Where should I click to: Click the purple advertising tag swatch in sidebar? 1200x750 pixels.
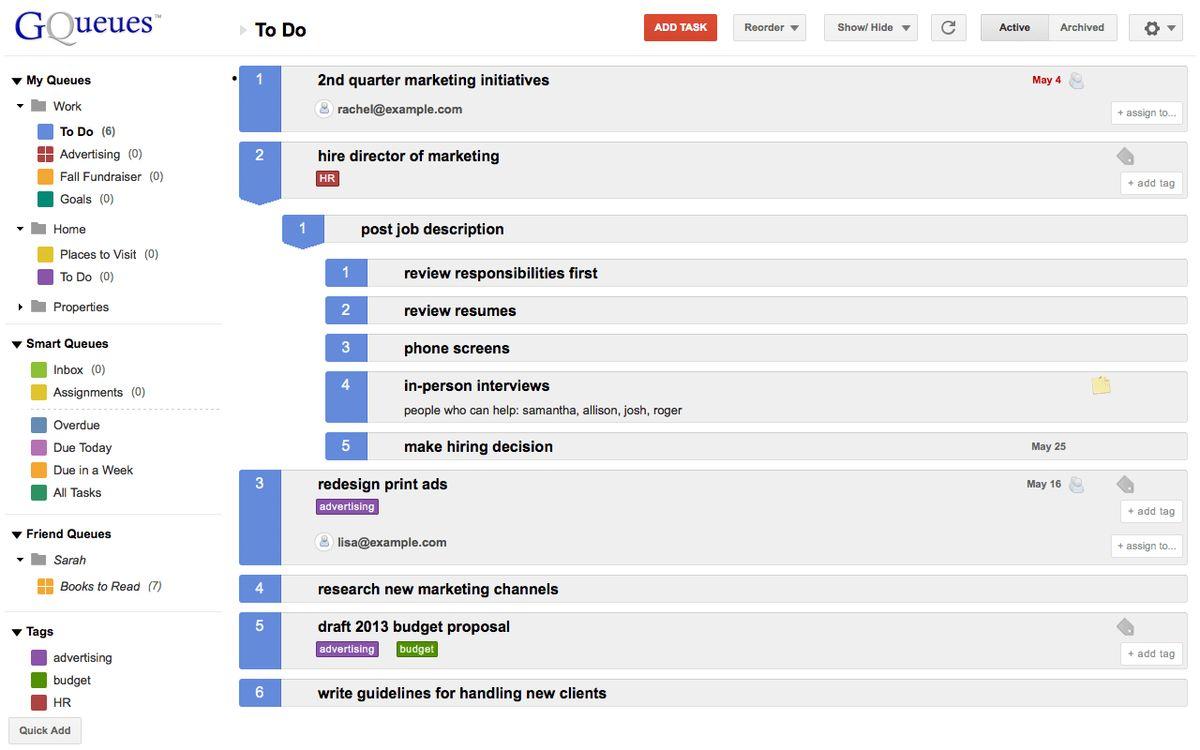click(x=39, y=658)
